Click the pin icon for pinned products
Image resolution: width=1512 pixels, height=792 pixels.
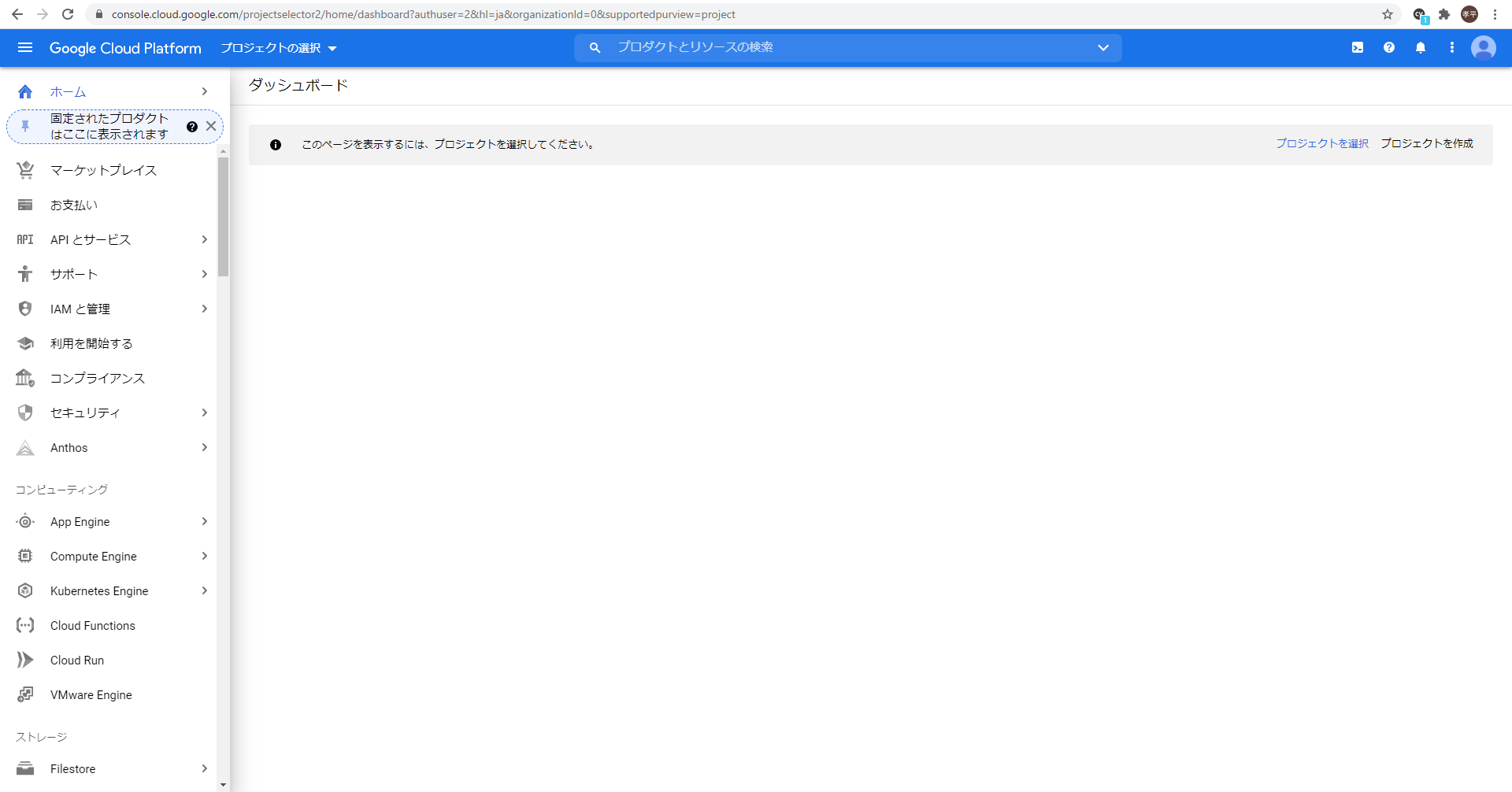[x=25, y=126]
